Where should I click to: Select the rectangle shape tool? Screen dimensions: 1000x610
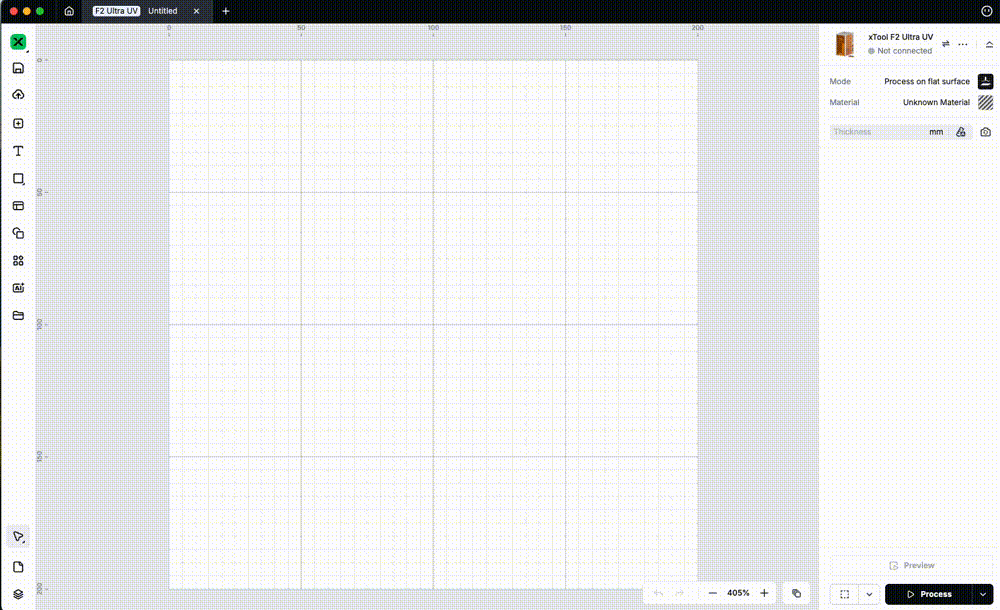(x=18, y=179)
